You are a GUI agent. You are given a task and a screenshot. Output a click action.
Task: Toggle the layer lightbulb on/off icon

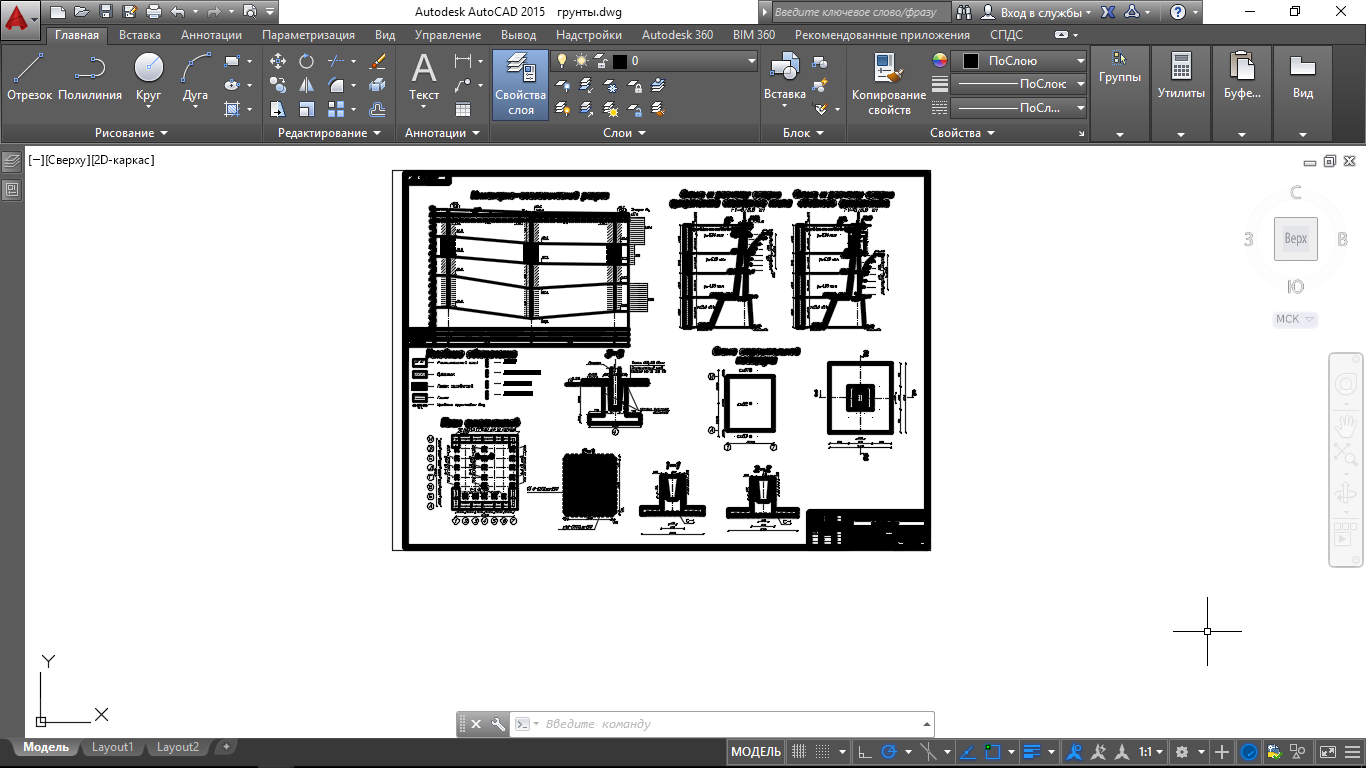562,61
